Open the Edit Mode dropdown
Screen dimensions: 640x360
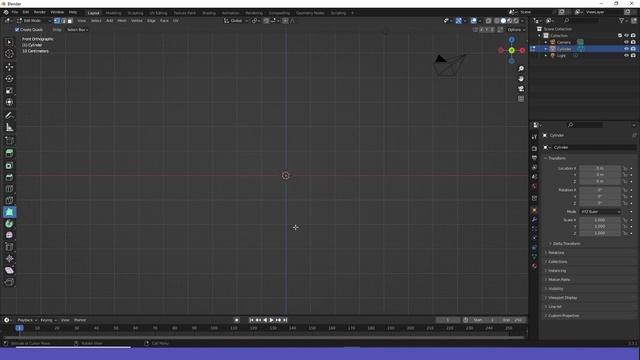pos(34,20)
